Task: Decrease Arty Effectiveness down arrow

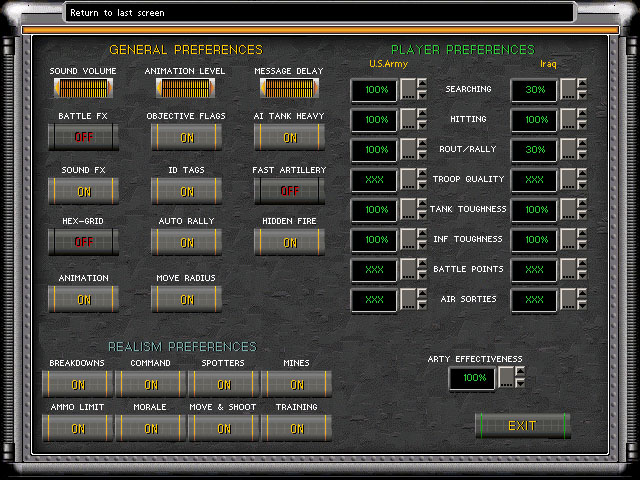Action: [520, 383]
